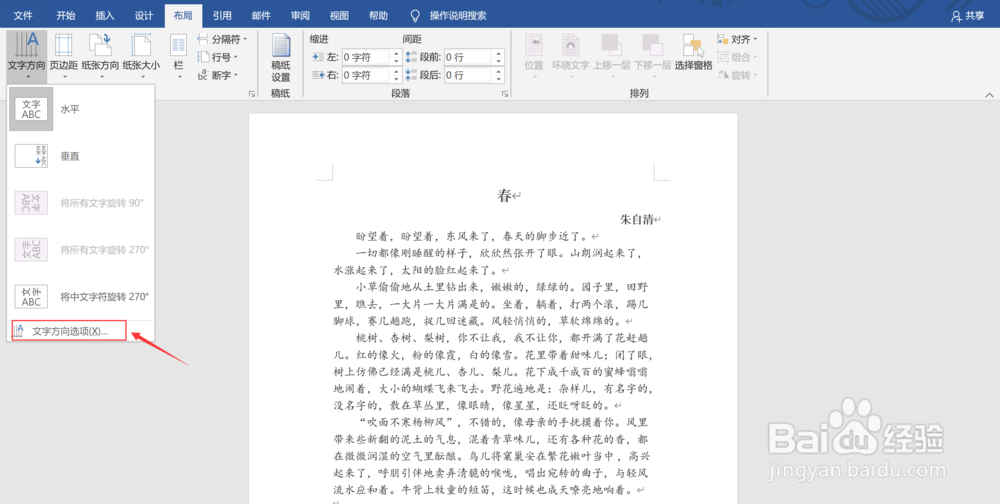This screenshot has height=504, width=1000.
Task: Increase the 左 indent with the stepper
Action: pyautogui.click(x=396, y=54)
